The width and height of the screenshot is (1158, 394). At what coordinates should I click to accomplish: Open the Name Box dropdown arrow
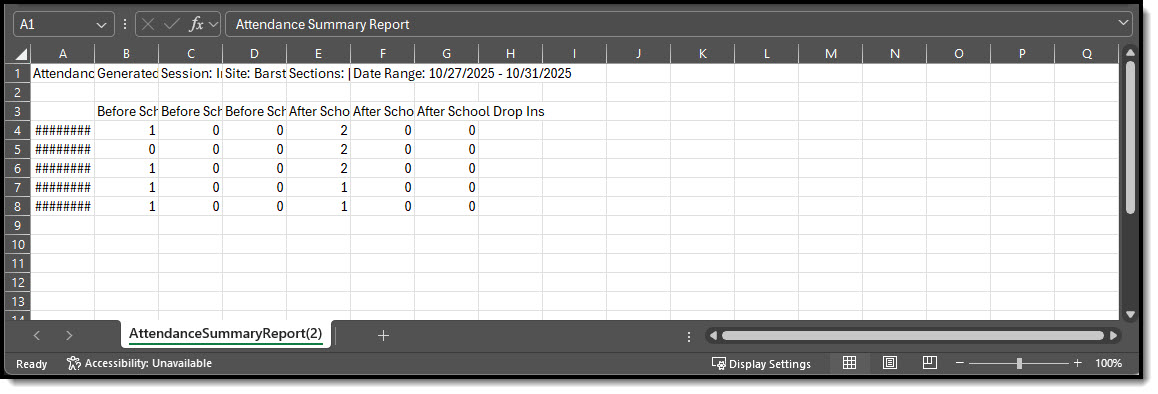tap(101, 24)
